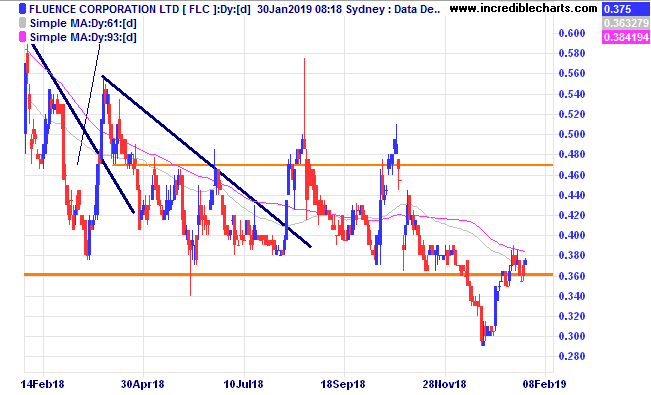Click the blue FLC legend marker
651x395 pixels.
(x=22, y=9)
